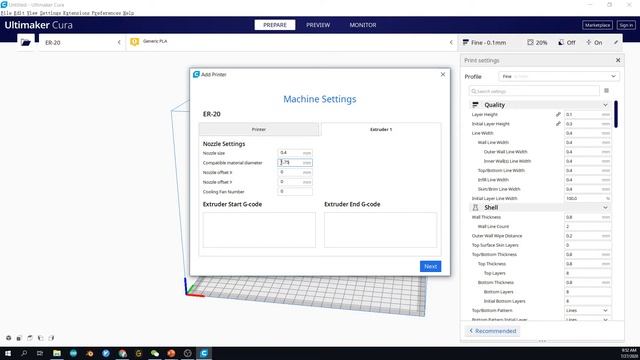Close the Add Printer dialog

[x=443, y=74]
